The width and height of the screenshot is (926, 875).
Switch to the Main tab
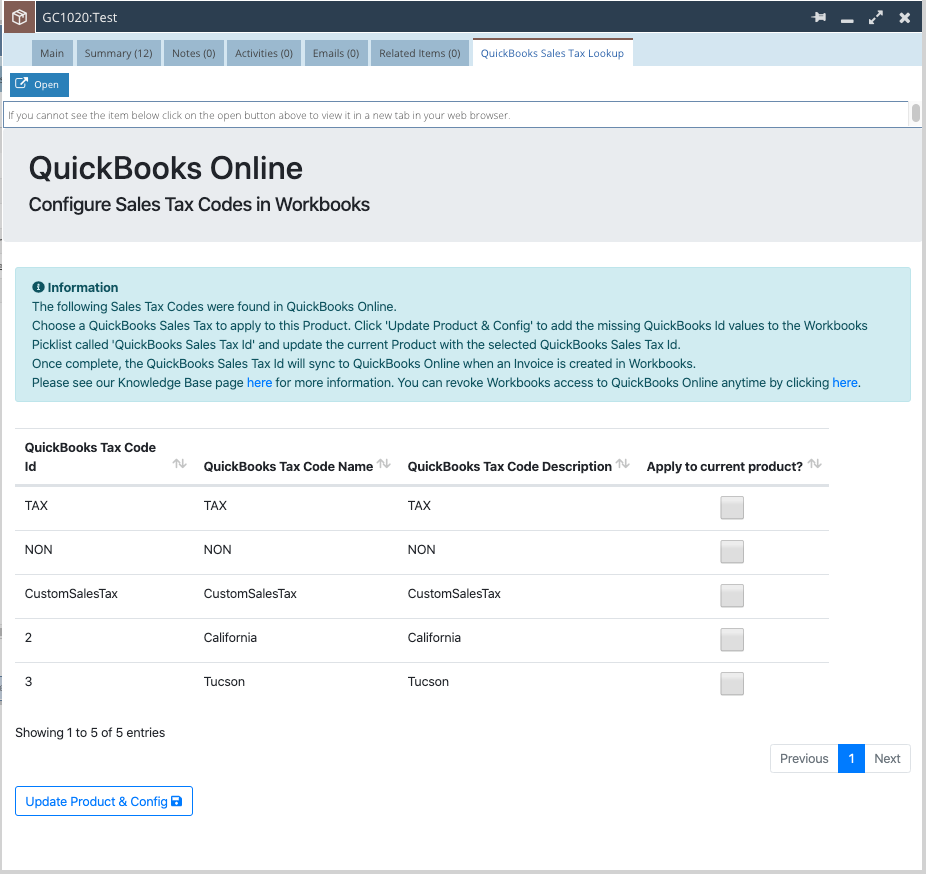click(x=52, y=53)
